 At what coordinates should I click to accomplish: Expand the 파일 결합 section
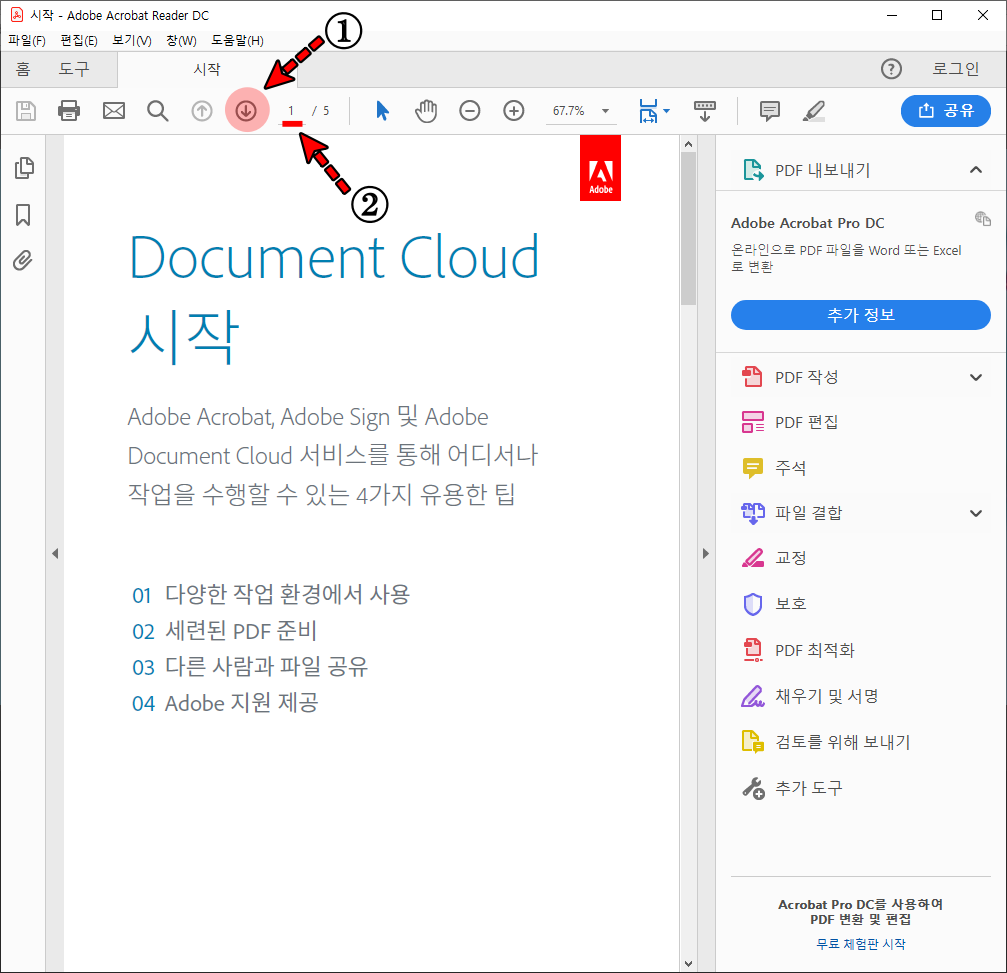click(x=976, y=513)
